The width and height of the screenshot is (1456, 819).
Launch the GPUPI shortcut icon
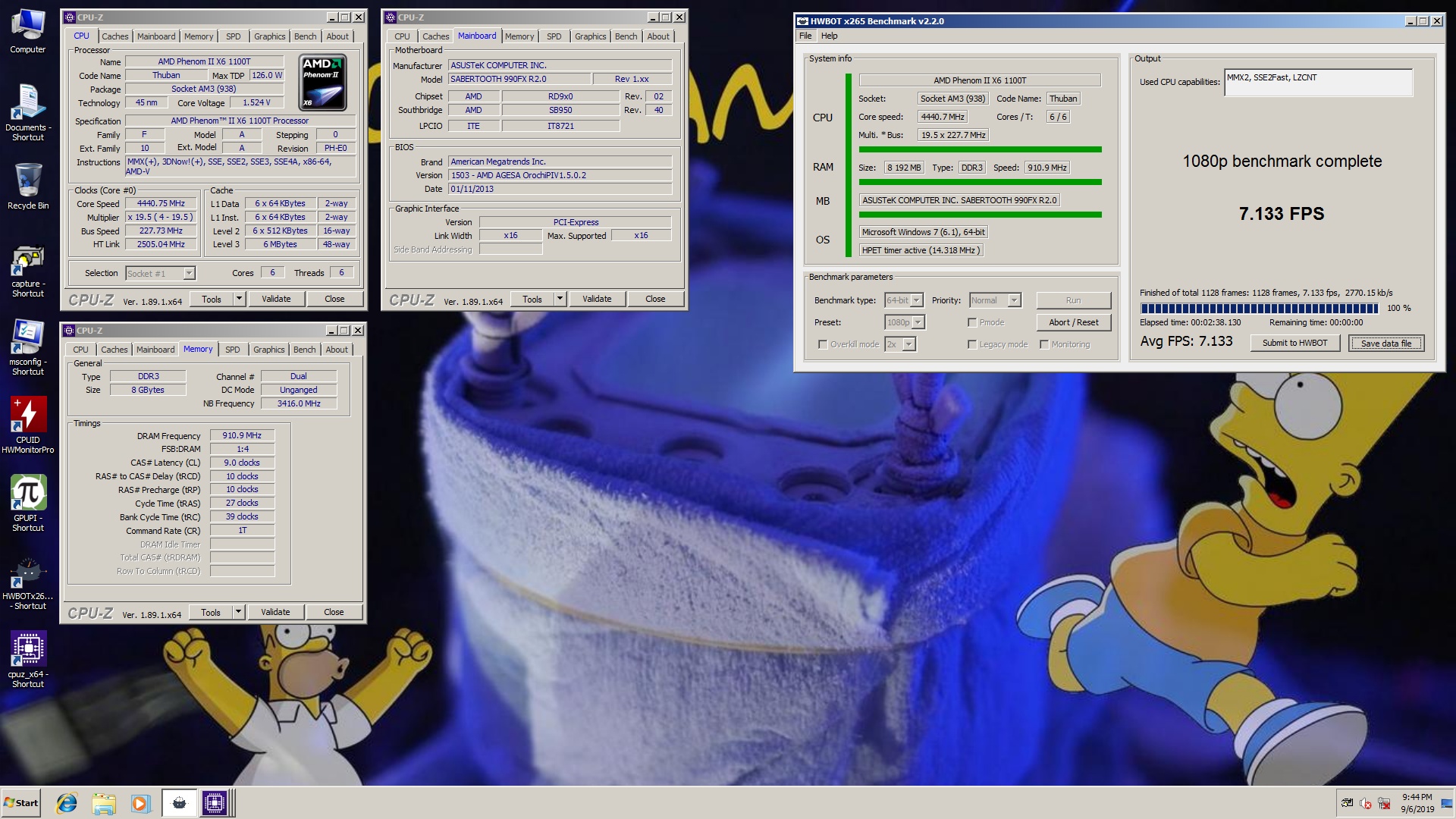[28, 504]
